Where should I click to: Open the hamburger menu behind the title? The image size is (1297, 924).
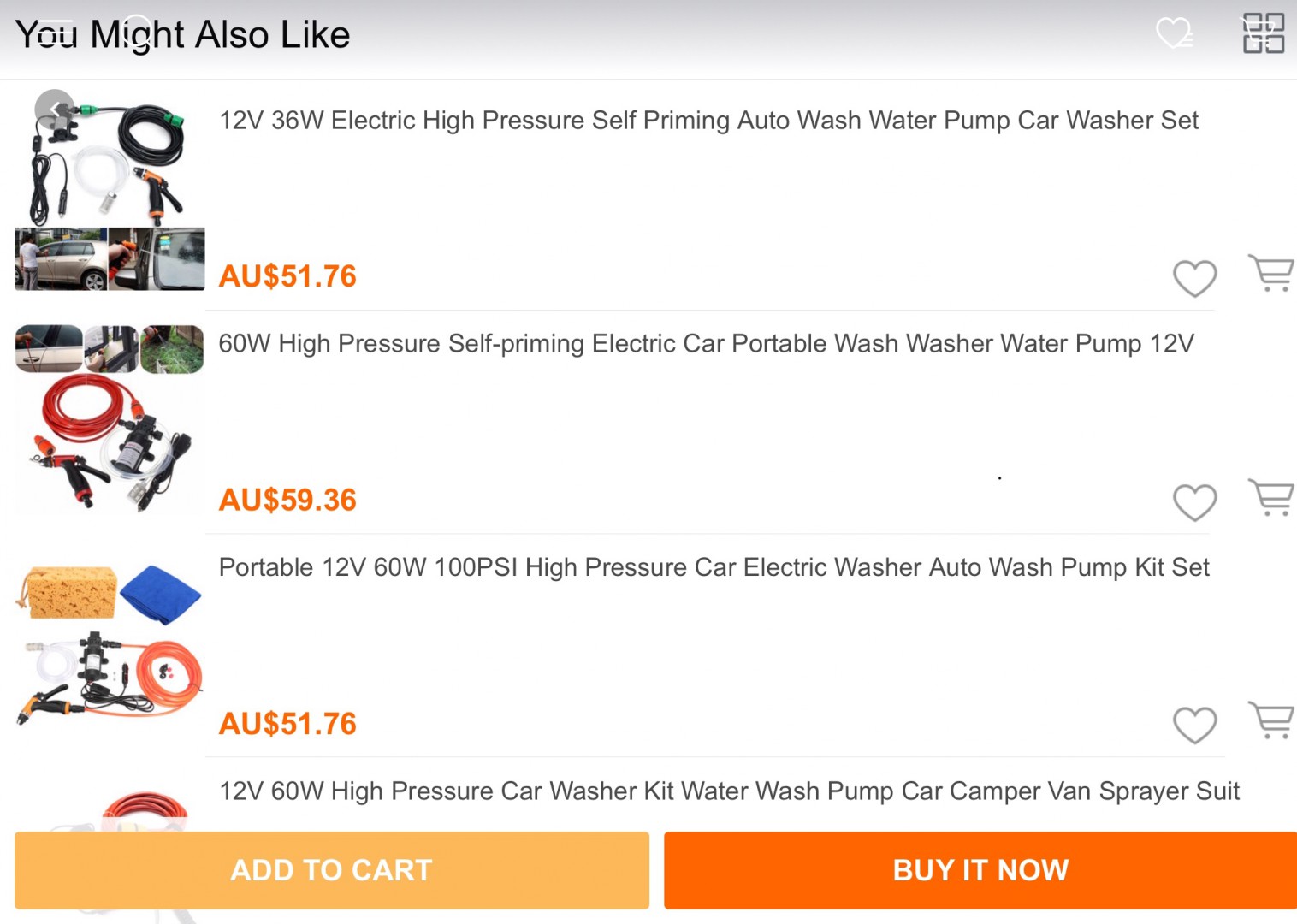(x=56, y=33)
